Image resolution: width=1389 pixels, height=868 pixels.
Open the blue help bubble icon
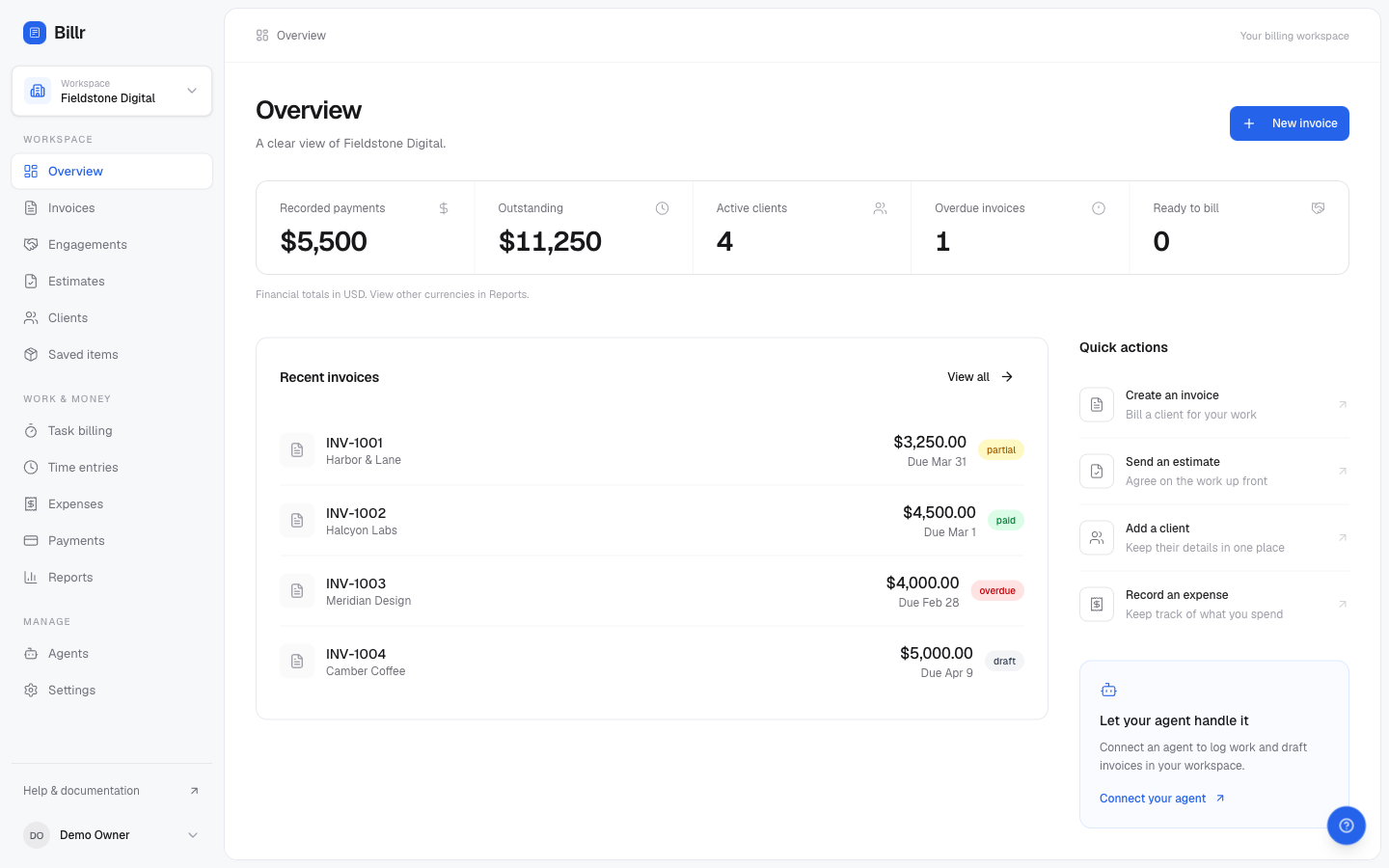(x=1347, y=826)
